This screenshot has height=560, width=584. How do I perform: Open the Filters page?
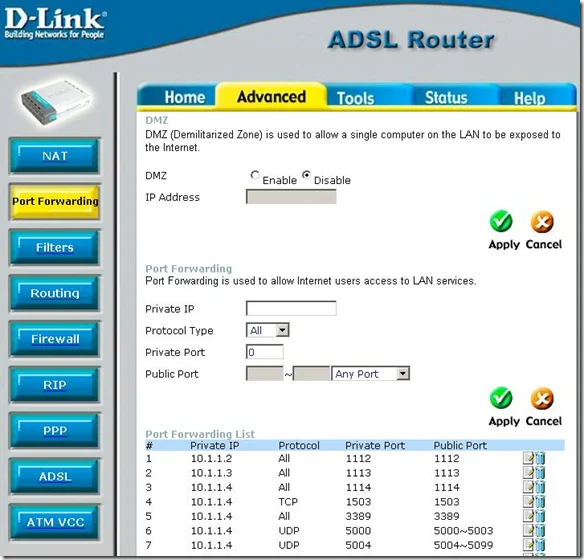pos(55,247)
